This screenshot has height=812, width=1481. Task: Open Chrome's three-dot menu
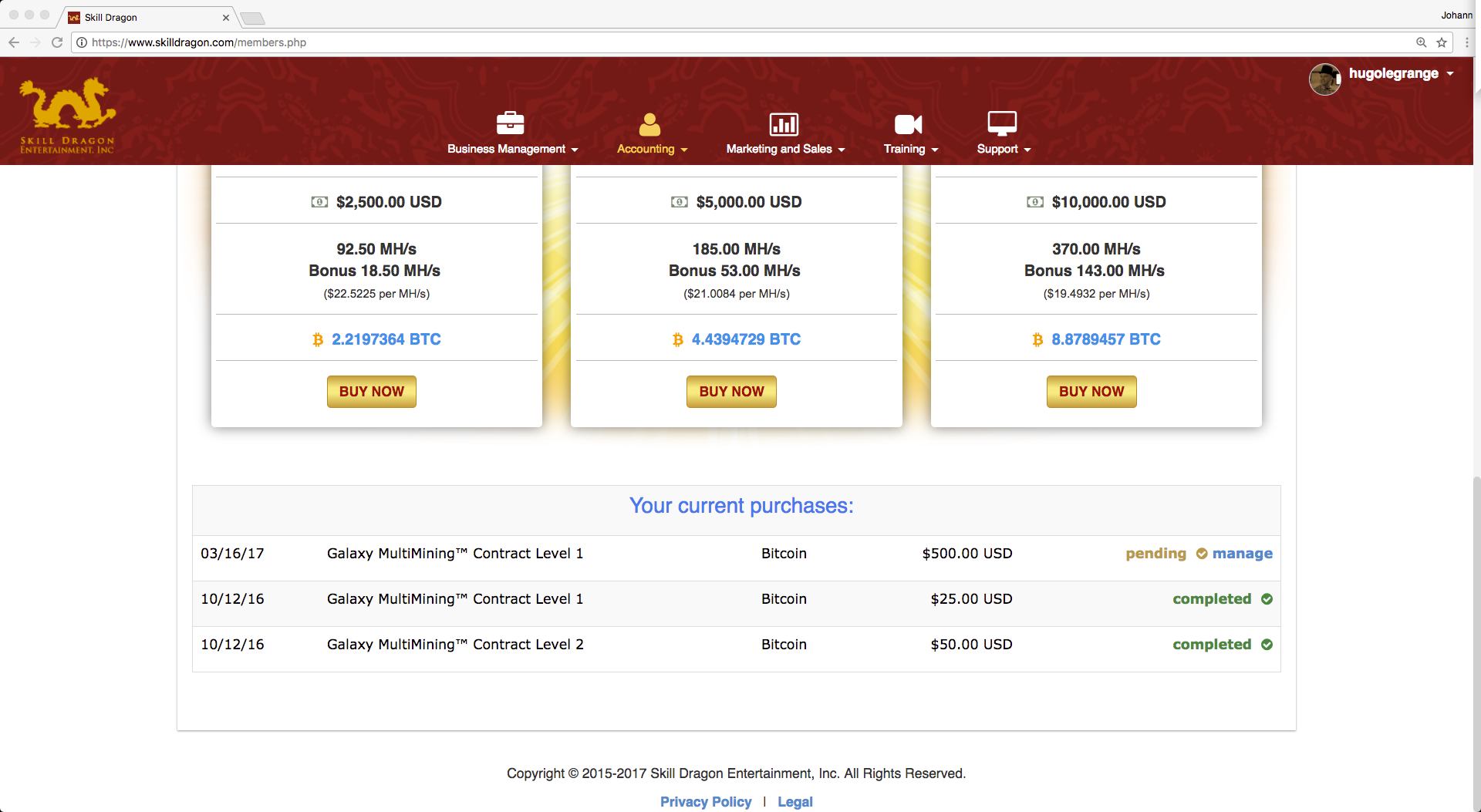1467,42
